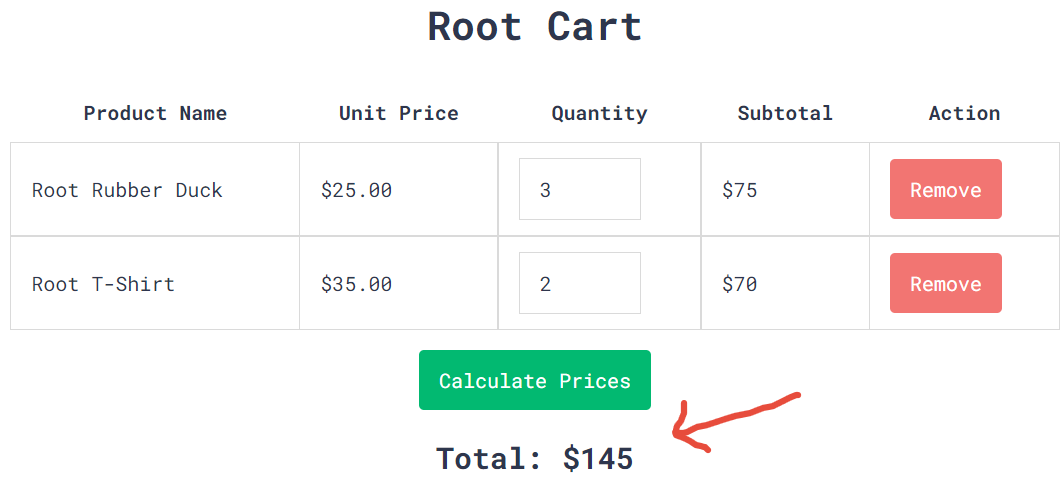Click the Quantity column header
The width and height of the screenshot is (1061, 495).
click(x=599, y=113)
